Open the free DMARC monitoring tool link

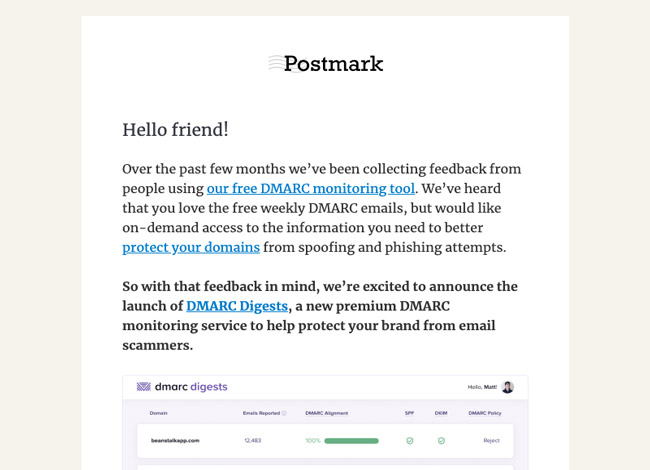pyautogui.click(x=310, y=189)
